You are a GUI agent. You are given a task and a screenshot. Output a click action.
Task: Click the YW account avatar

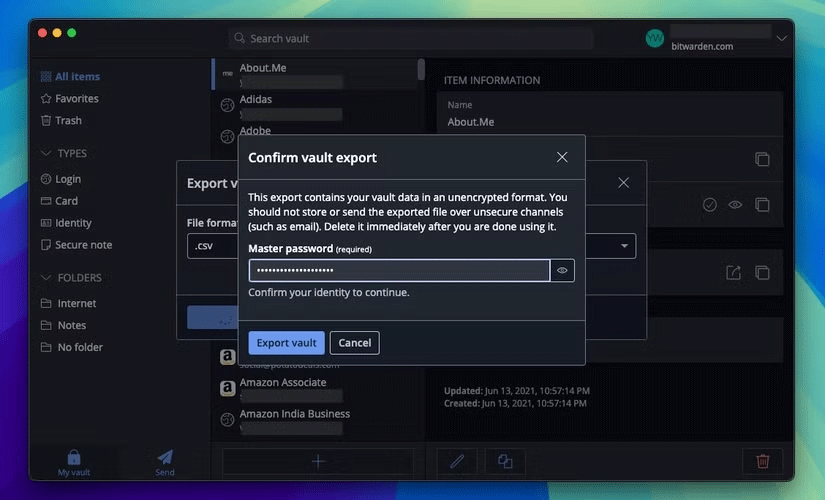point(655,38)
